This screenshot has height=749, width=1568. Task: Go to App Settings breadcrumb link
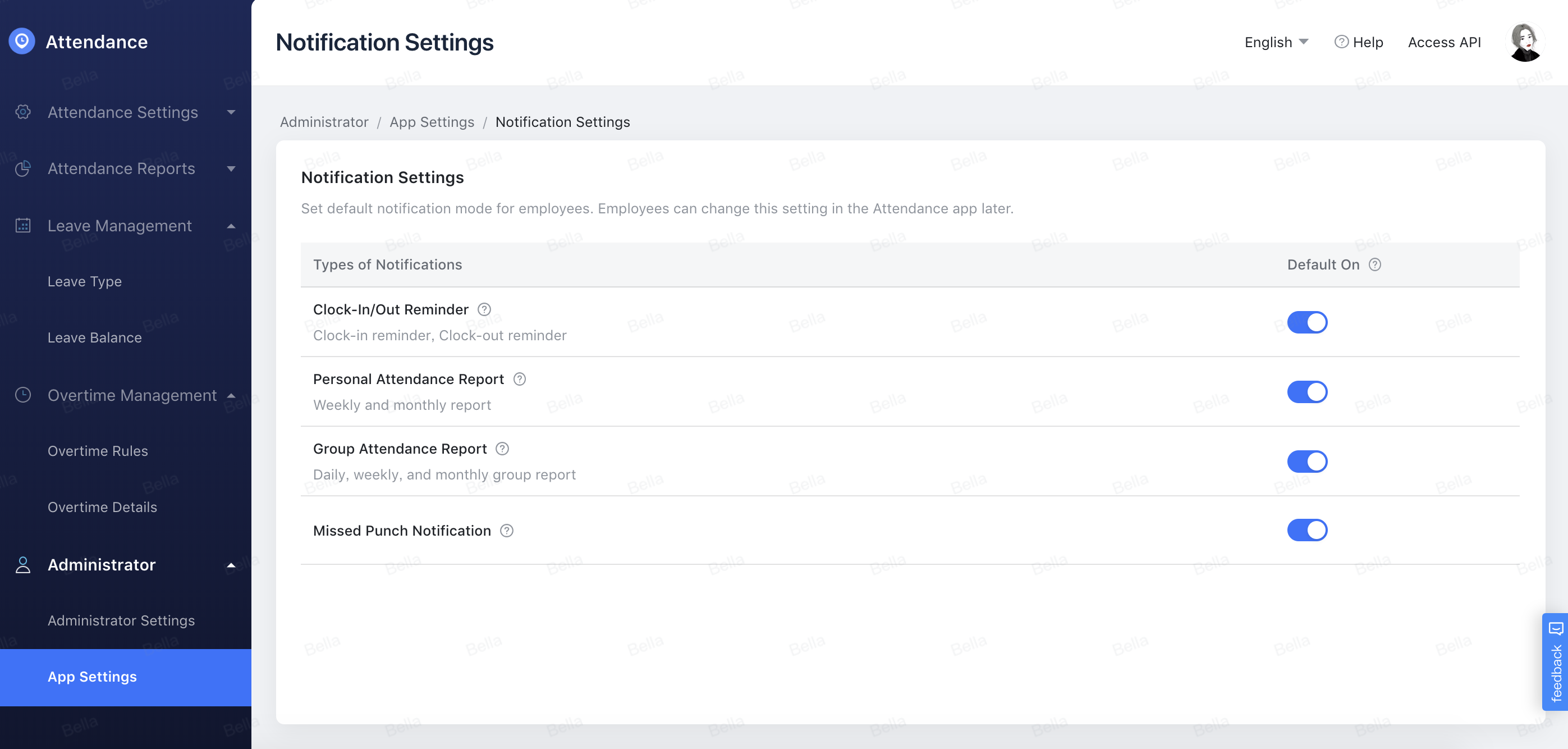pos(432,122)
